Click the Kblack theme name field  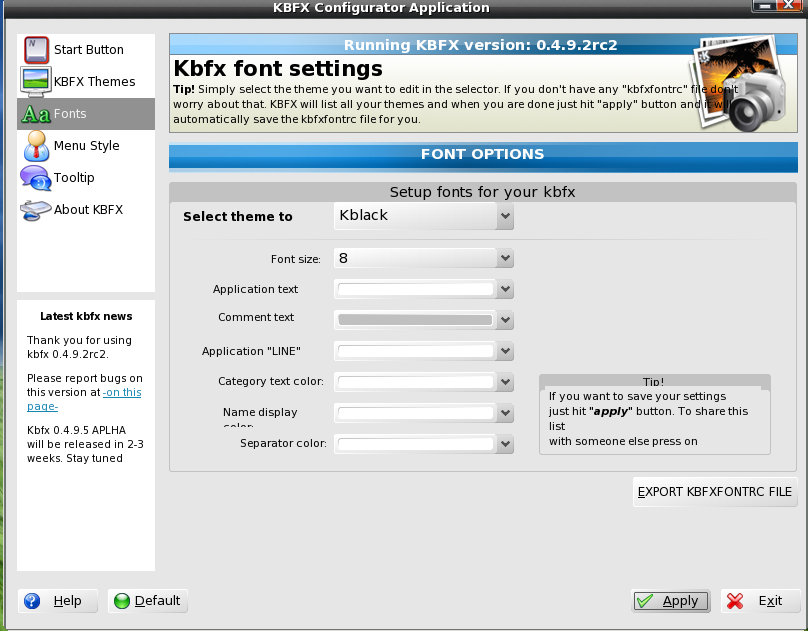[x=415, y=215]
